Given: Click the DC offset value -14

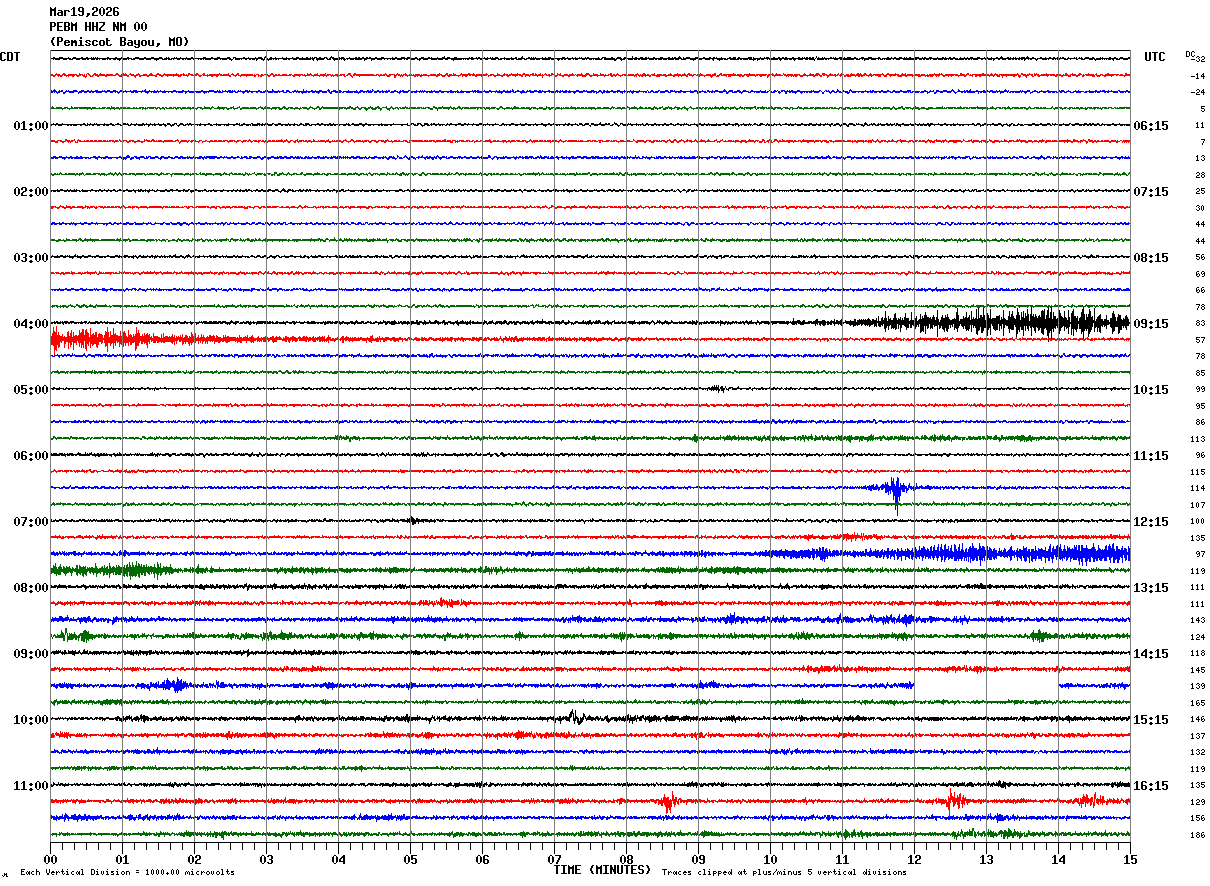Looking at the screenshot, I should (1197, 76).
